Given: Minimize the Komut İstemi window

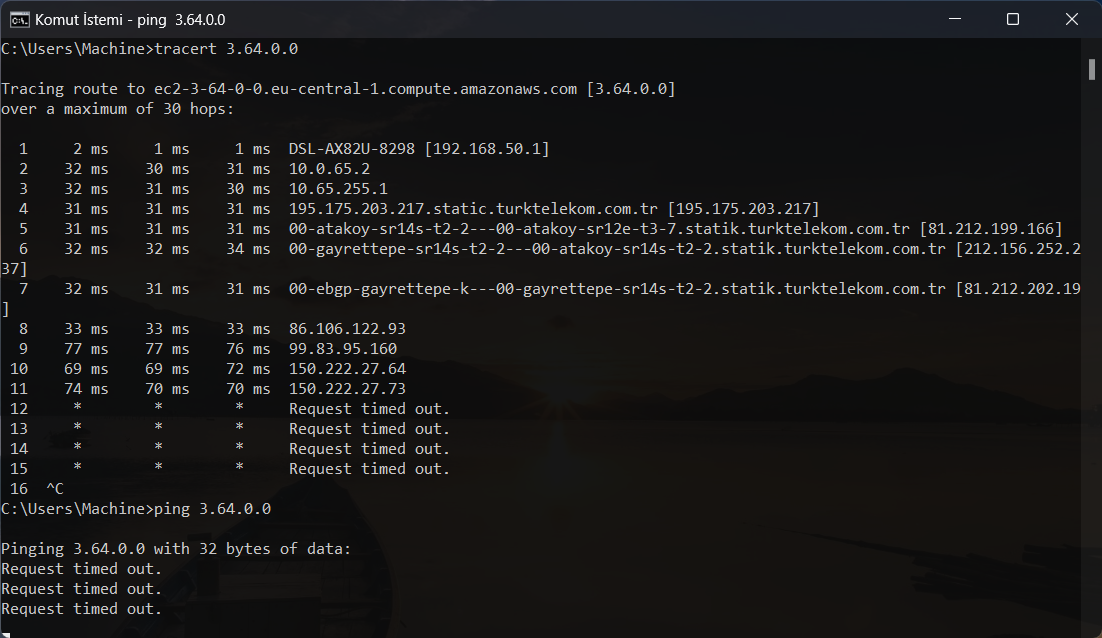Looking at the screenshot, I should [954, 19].
